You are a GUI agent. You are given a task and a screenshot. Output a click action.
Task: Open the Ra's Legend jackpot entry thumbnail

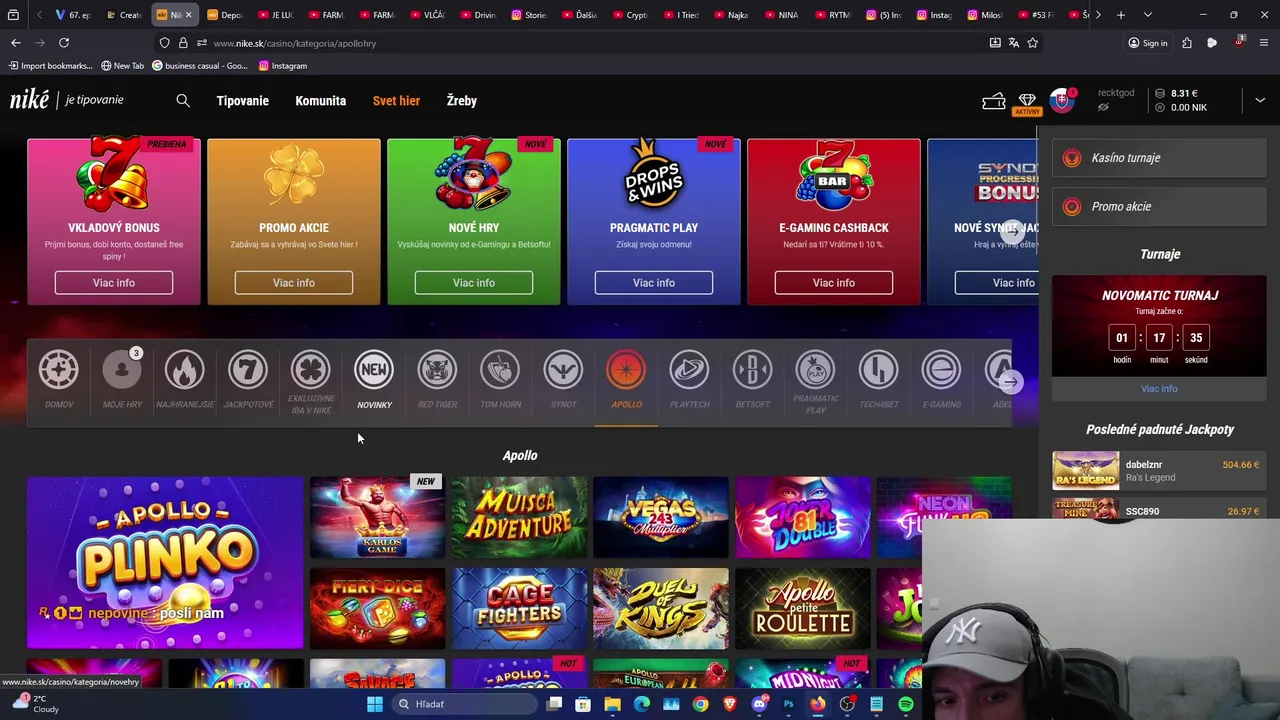pos(1085,471)
